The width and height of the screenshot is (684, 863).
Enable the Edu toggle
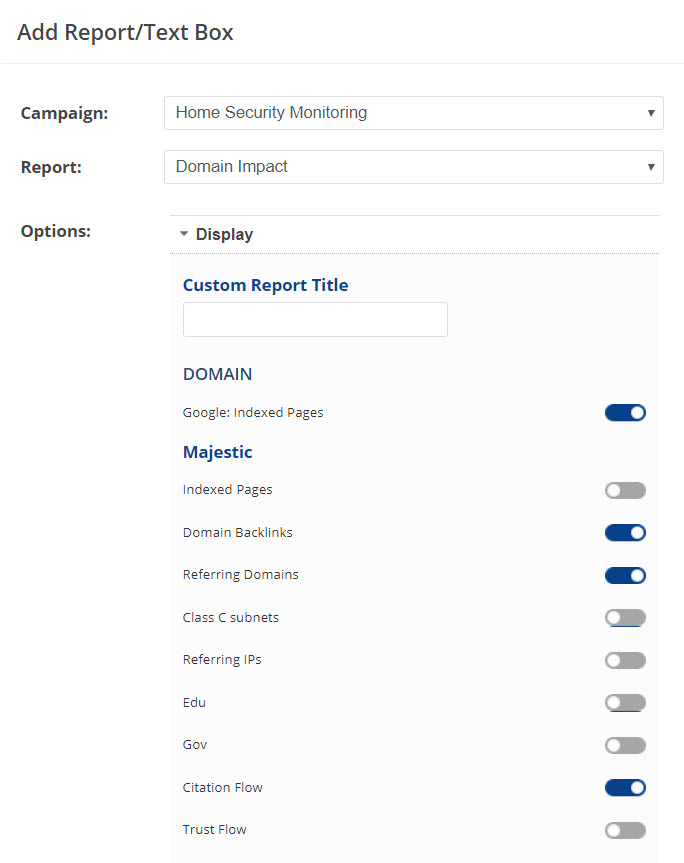click(x=625, y=702)
